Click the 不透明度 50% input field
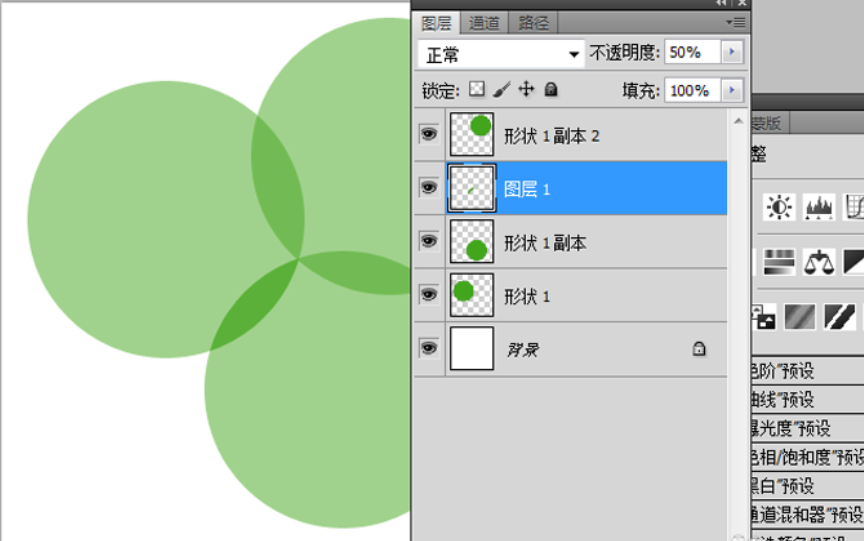This screenshot has width=864, height=541. [692, 52]
